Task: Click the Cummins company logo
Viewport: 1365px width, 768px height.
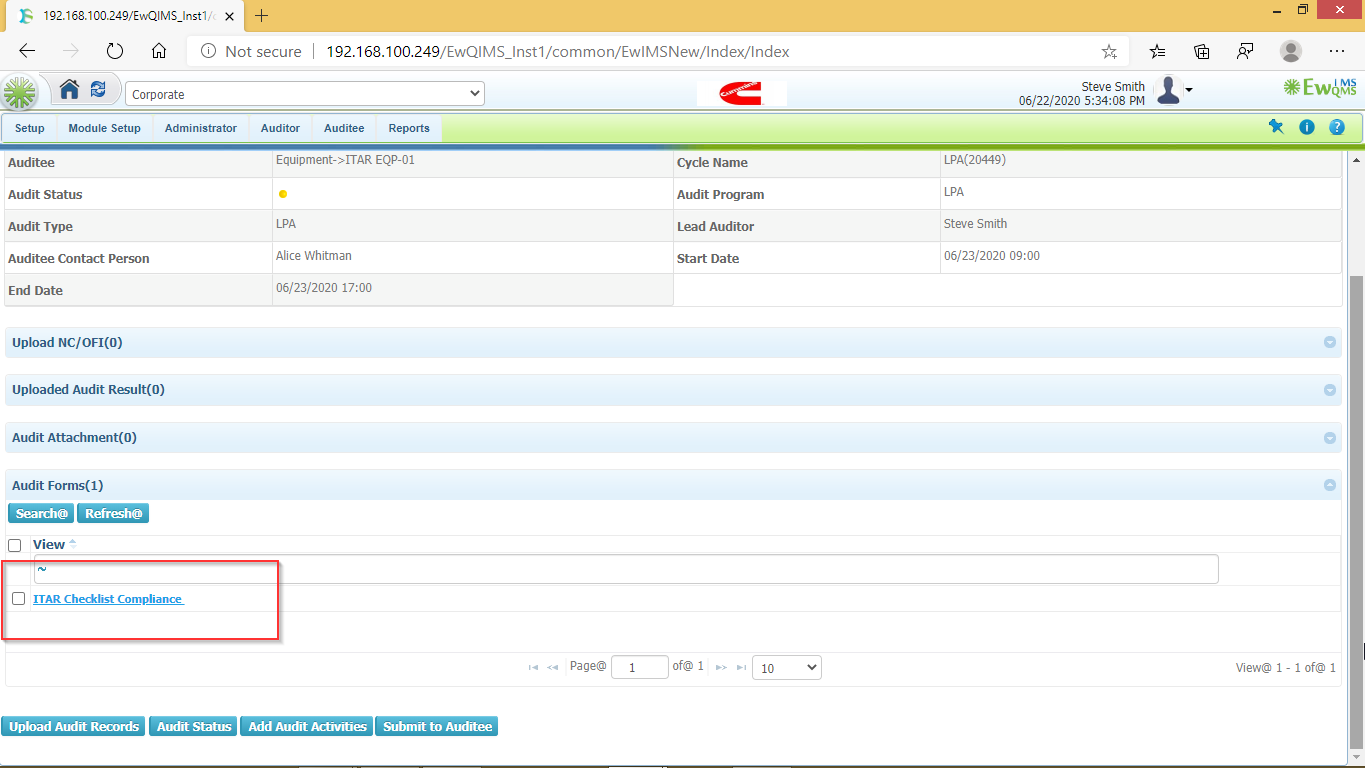Action: [x=741, y=93]
